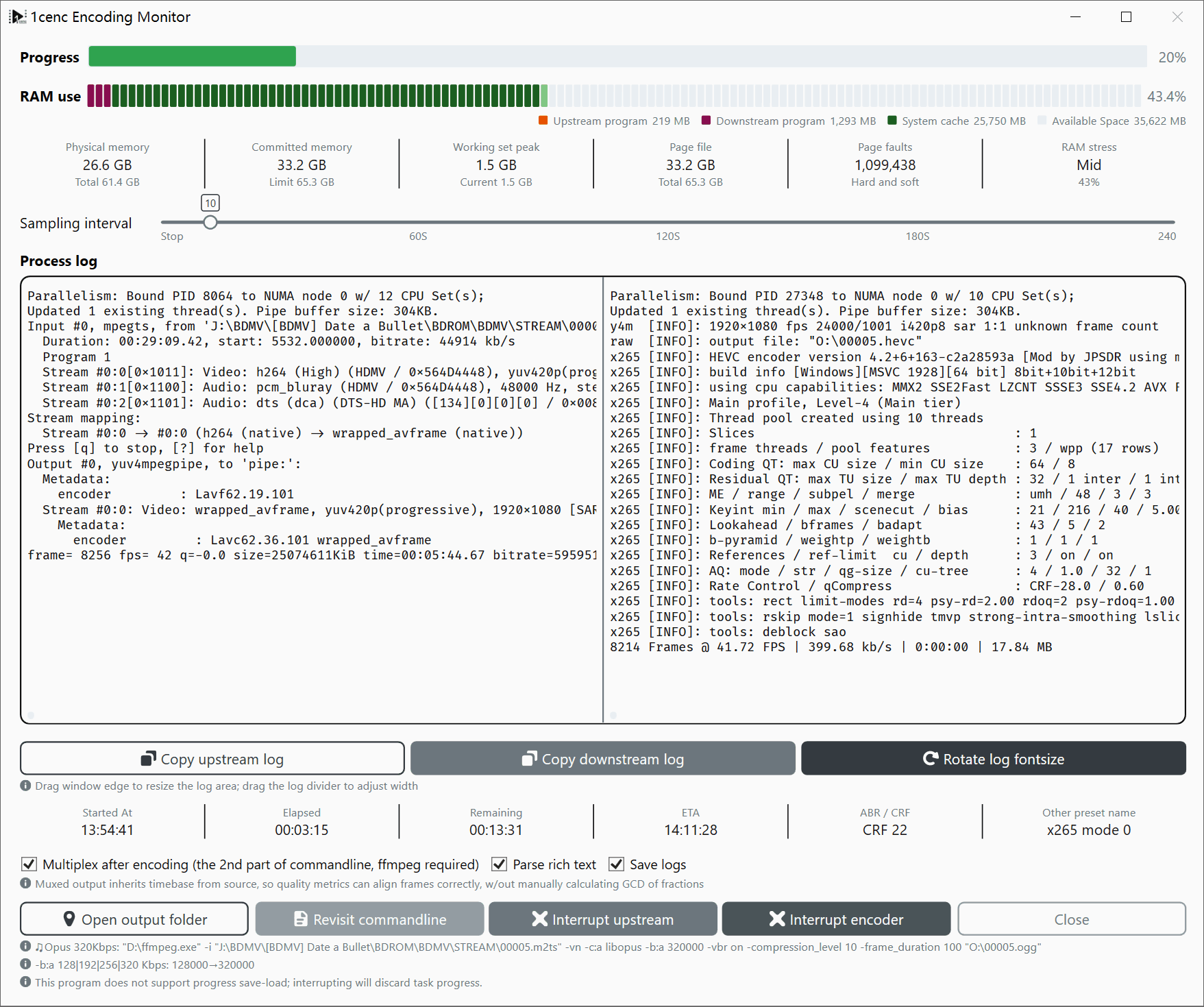Click info icon beside progress save-load note

point(25,982)
